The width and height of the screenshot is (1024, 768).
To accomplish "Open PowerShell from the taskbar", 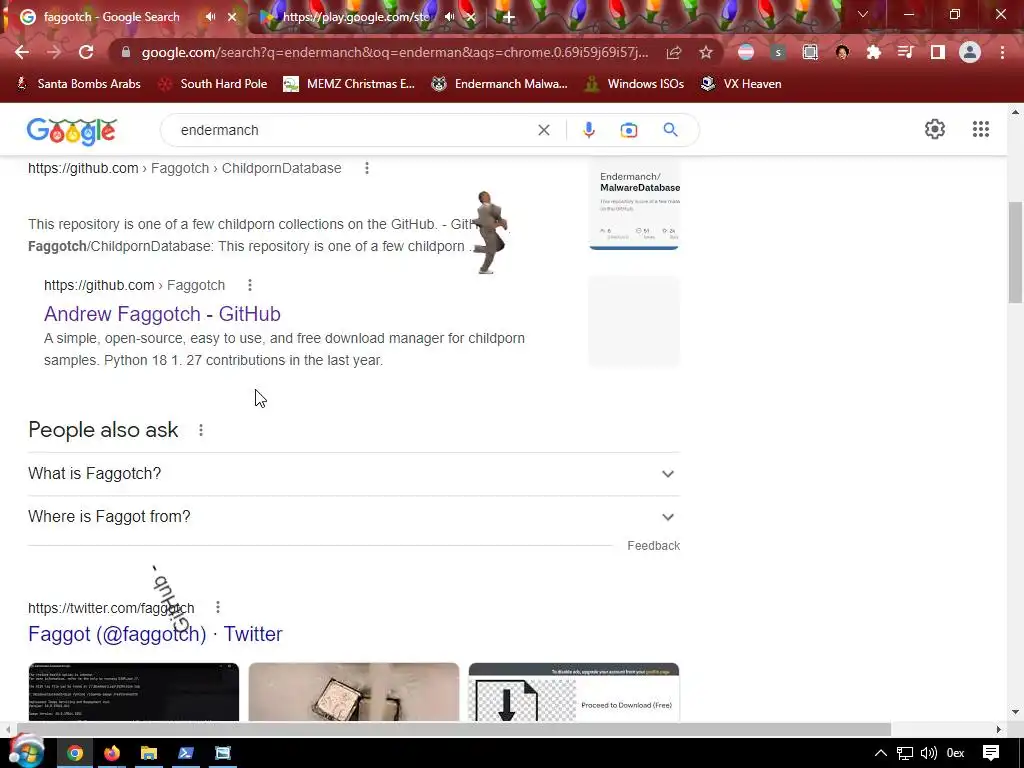I will click(x=185, y=753).
